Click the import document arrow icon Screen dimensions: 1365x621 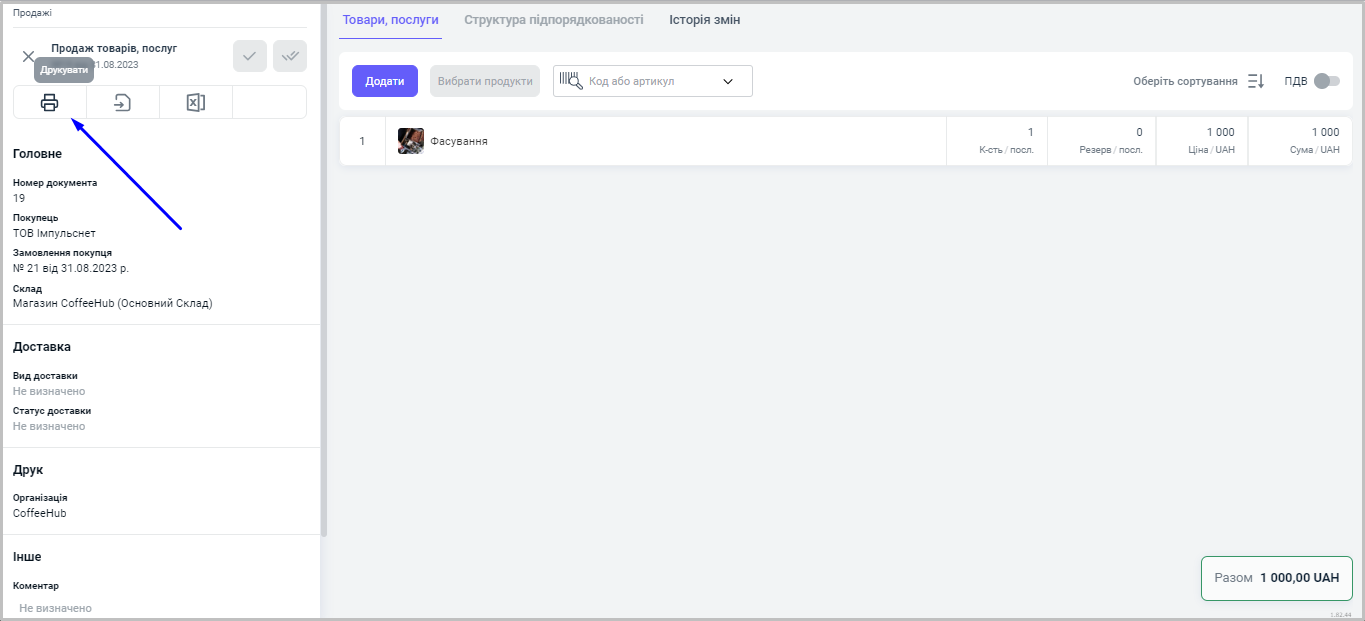[x=122, y=102]
